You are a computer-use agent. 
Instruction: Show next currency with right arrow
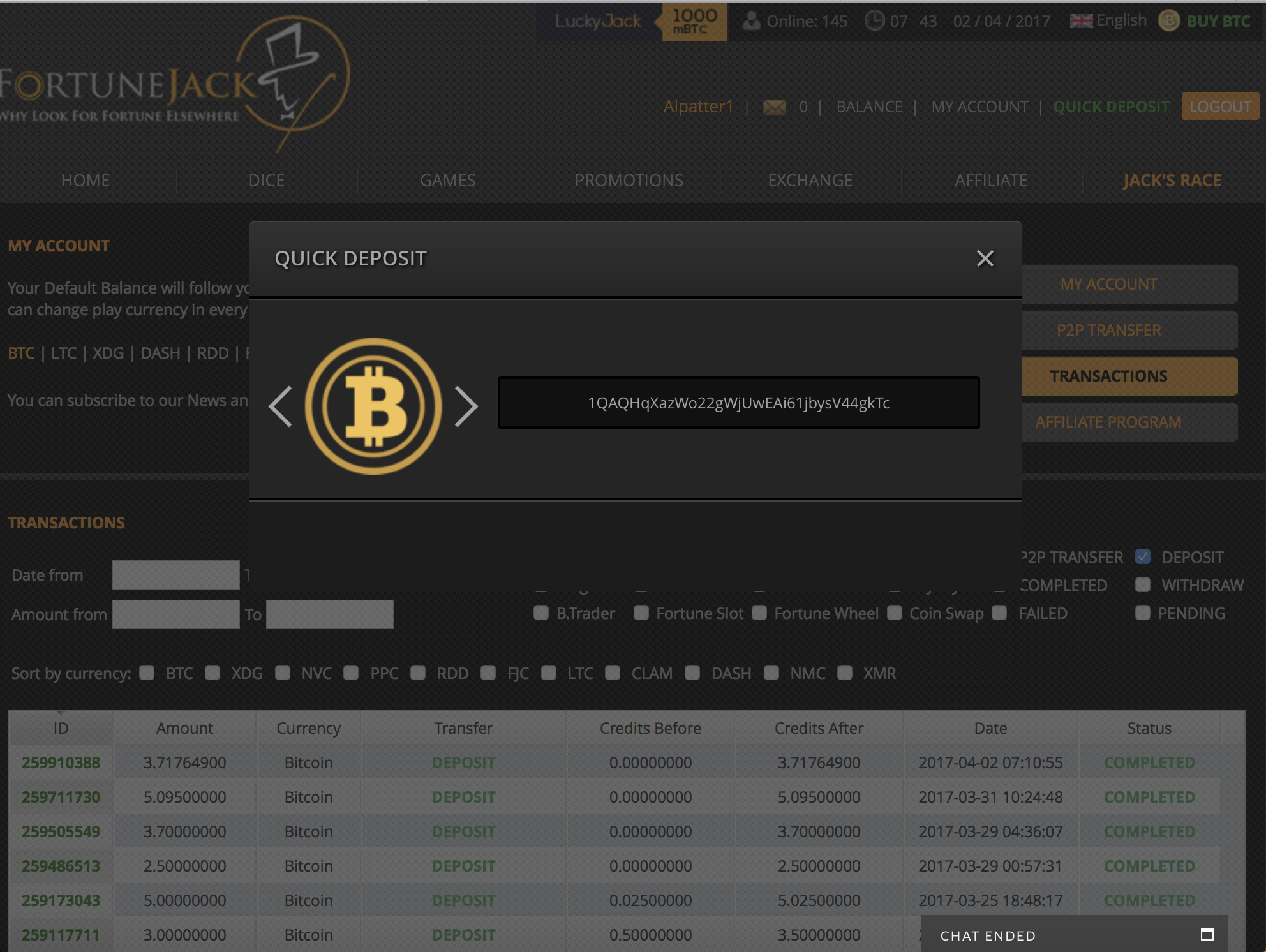(466, 406)
